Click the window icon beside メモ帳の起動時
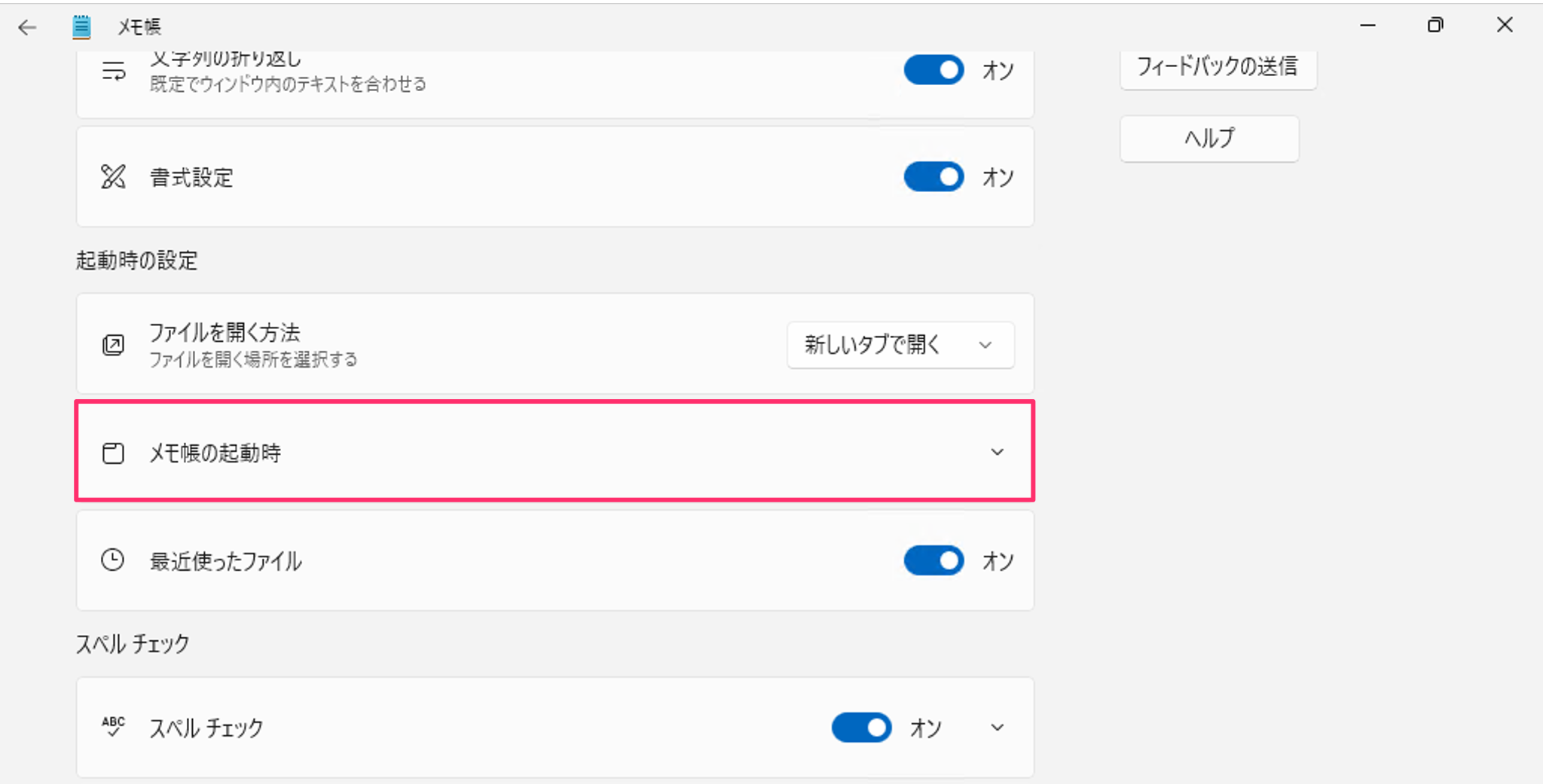 pyautogui.click(x=112, y=453)
